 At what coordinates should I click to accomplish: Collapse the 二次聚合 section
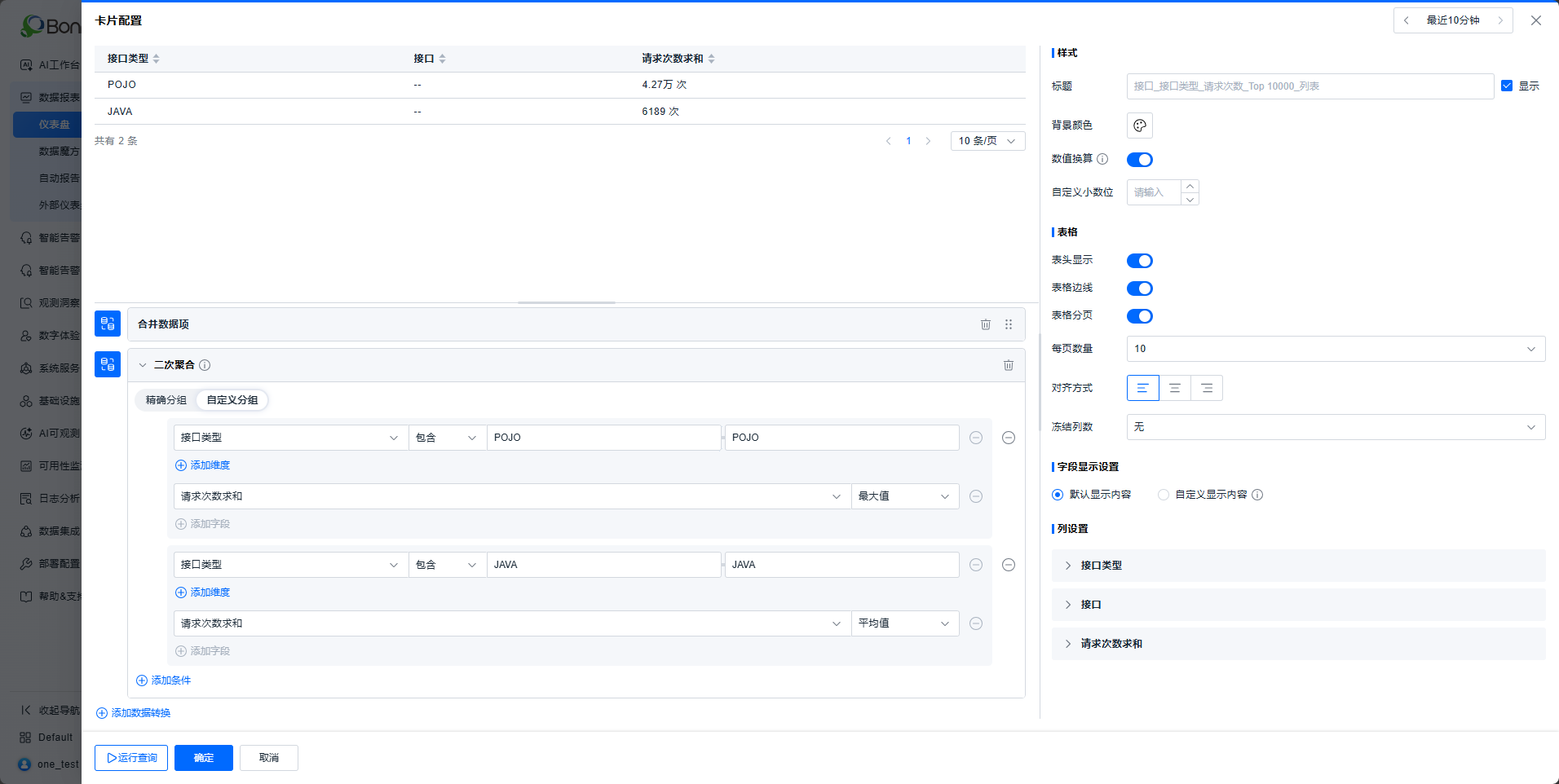143,365
